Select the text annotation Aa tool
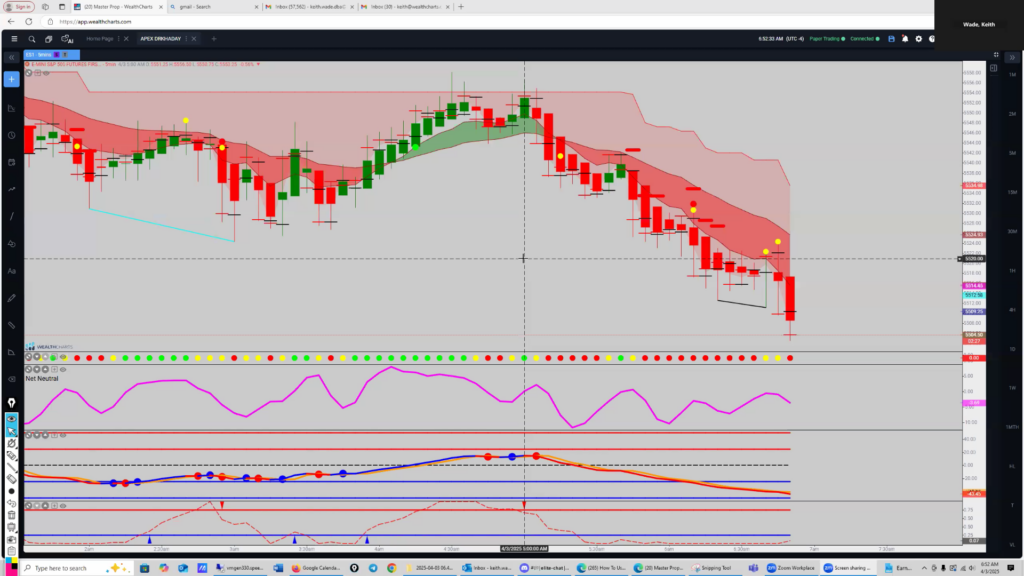Image resolution: width=1024 pixels, height=576 pixels. click(x=12, y=271)
